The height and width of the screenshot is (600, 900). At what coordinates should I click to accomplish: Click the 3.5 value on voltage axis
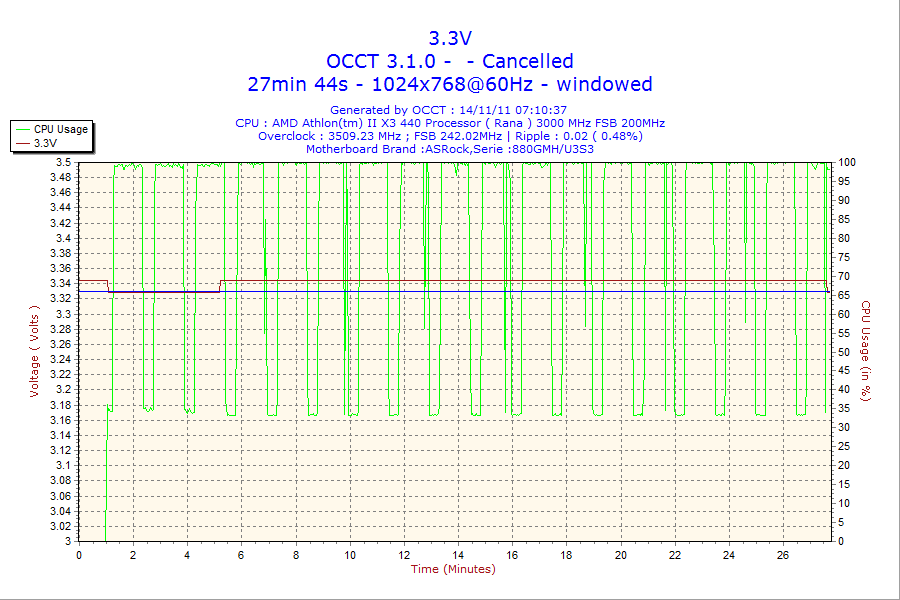(64, 162)
